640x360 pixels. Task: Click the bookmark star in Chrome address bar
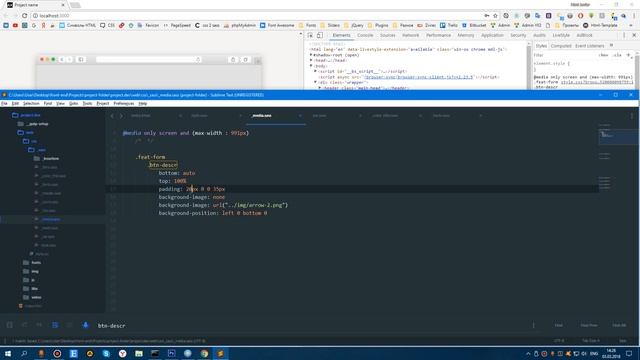click(496, 16)
